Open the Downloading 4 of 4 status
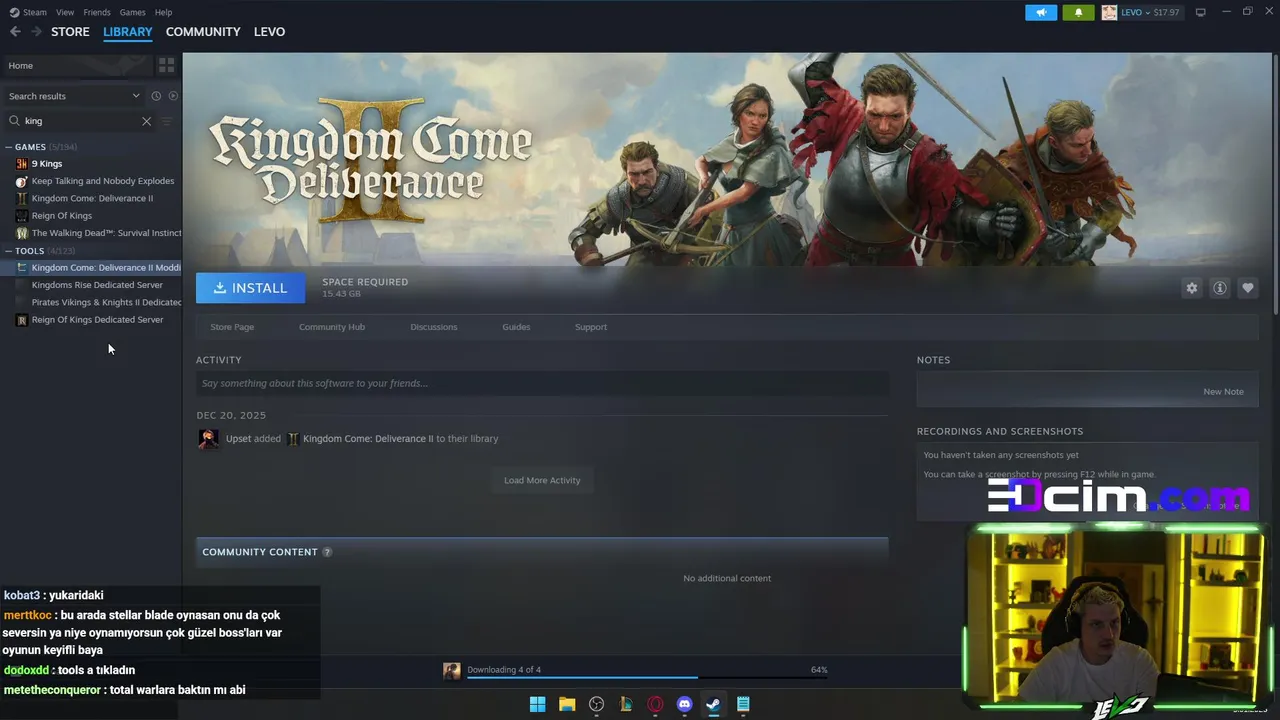This screenshot has height=720, width=1280. [504, 670]
